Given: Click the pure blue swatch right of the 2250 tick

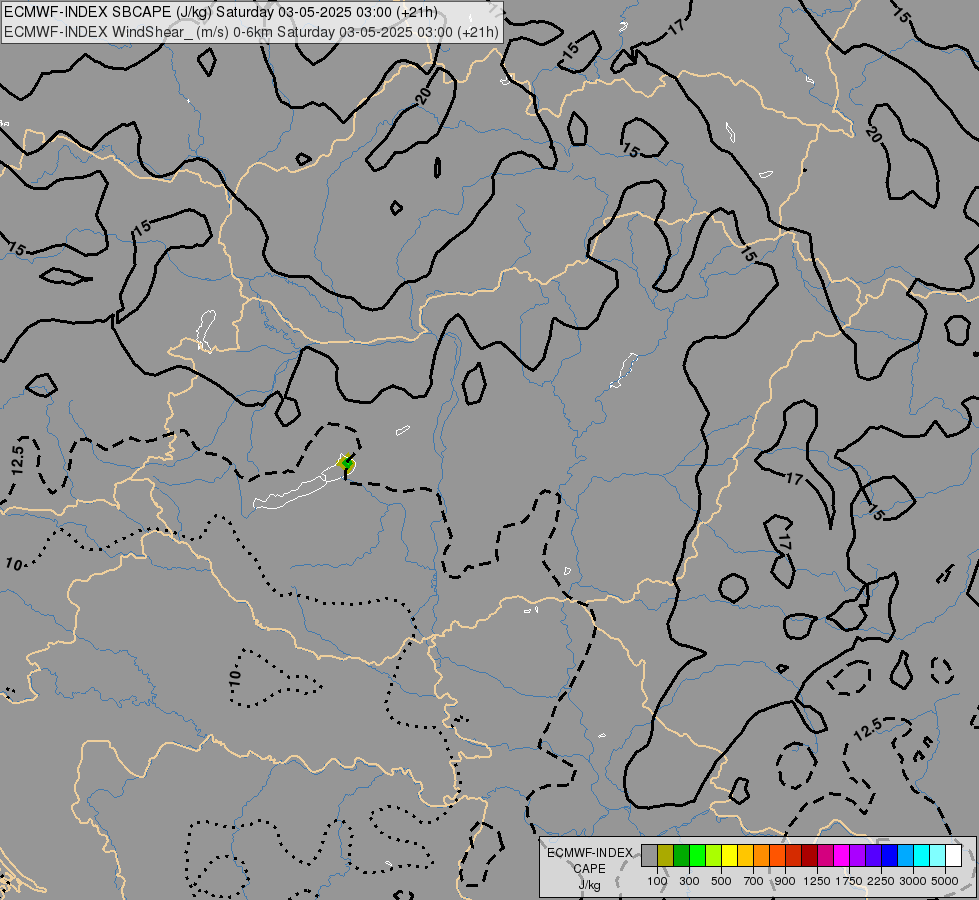Looking at the screenshot, I should 890,856.
